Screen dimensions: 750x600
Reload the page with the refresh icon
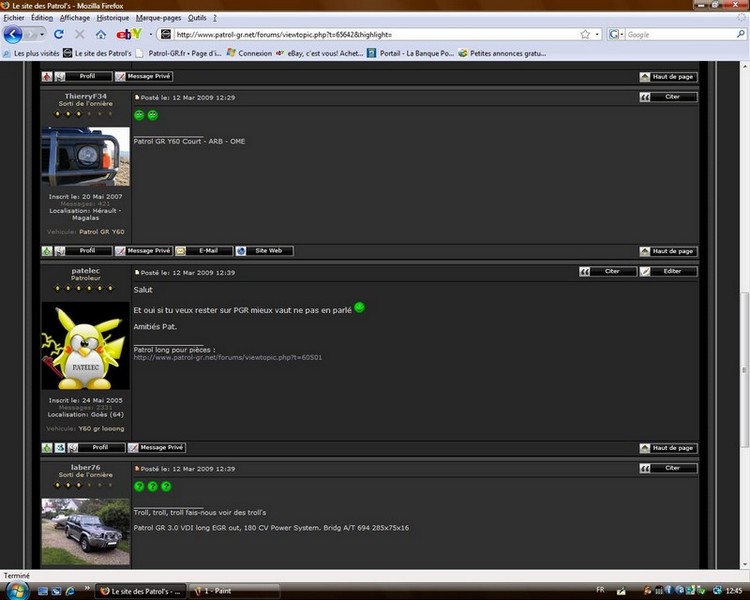(59, 34)
